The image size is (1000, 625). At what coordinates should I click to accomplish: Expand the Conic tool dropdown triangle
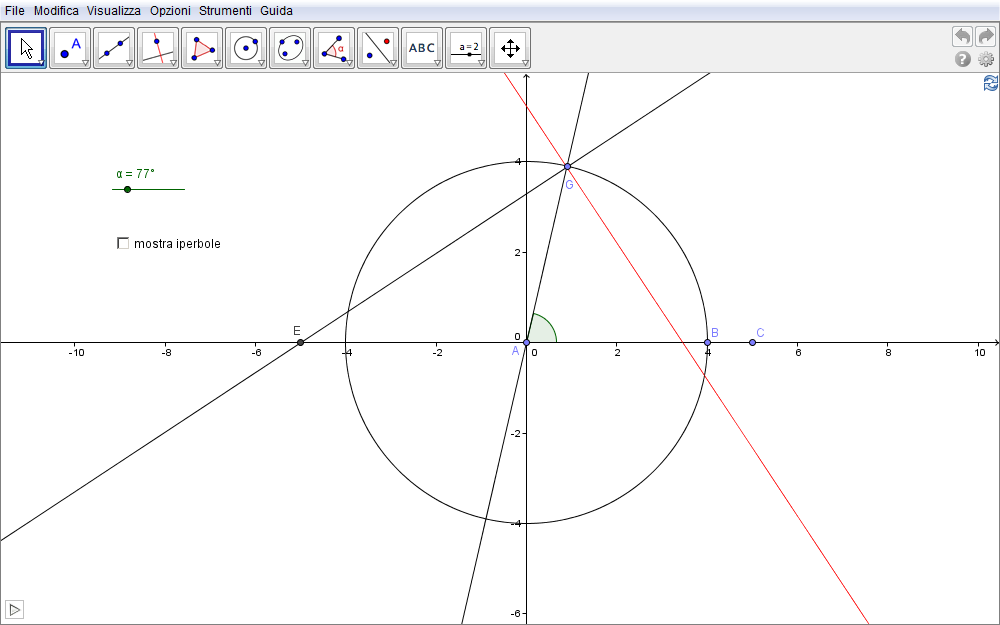305,63
